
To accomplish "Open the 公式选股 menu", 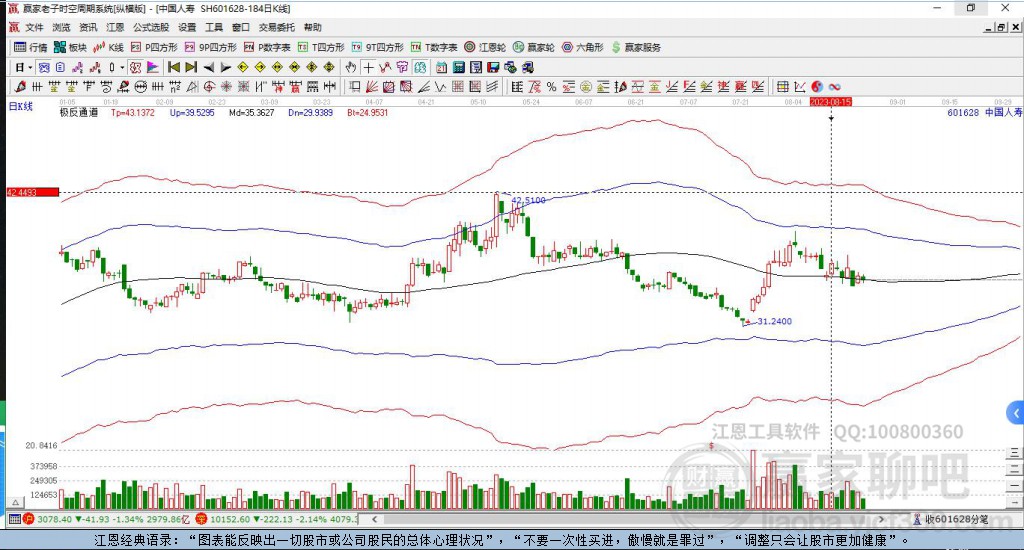I will click(x=151, y=27).
